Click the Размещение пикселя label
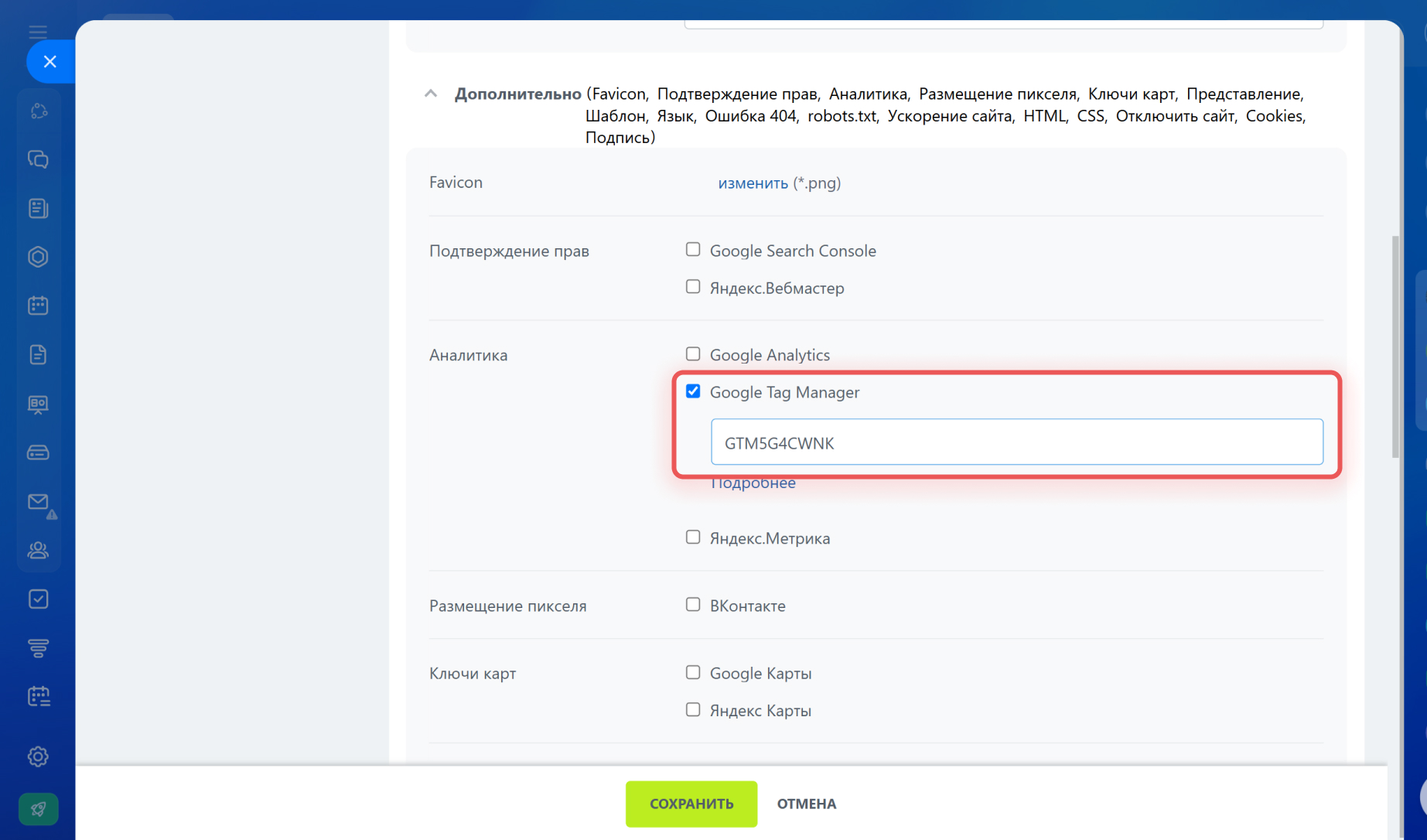Screen dimensions: 1427x840 [507, 606]
